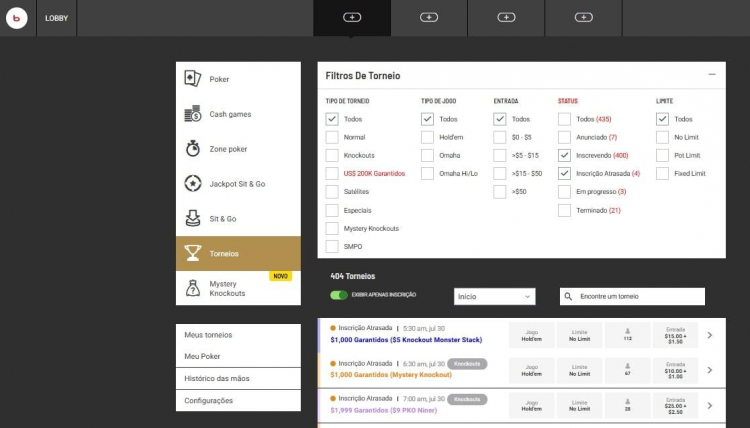This screenshot has width=750, height=428.
Task: Open the Poker cards icon in sidebar
Action: 193,79
